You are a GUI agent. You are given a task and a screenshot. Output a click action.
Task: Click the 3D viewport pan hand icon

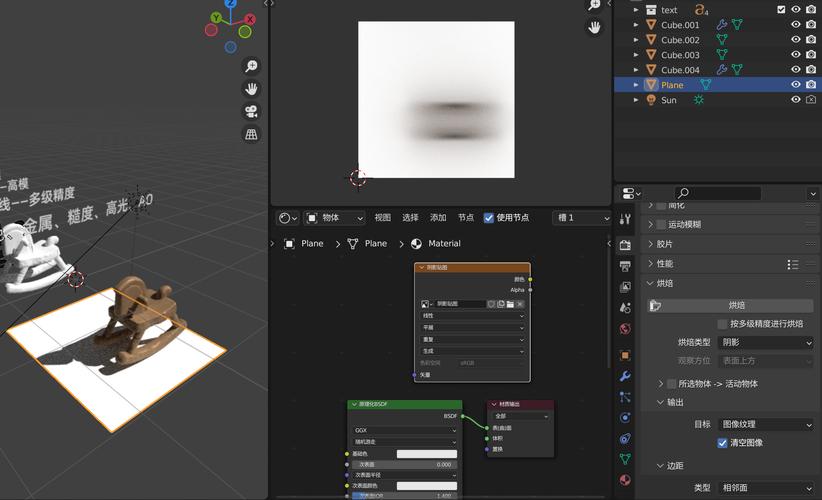252,89
